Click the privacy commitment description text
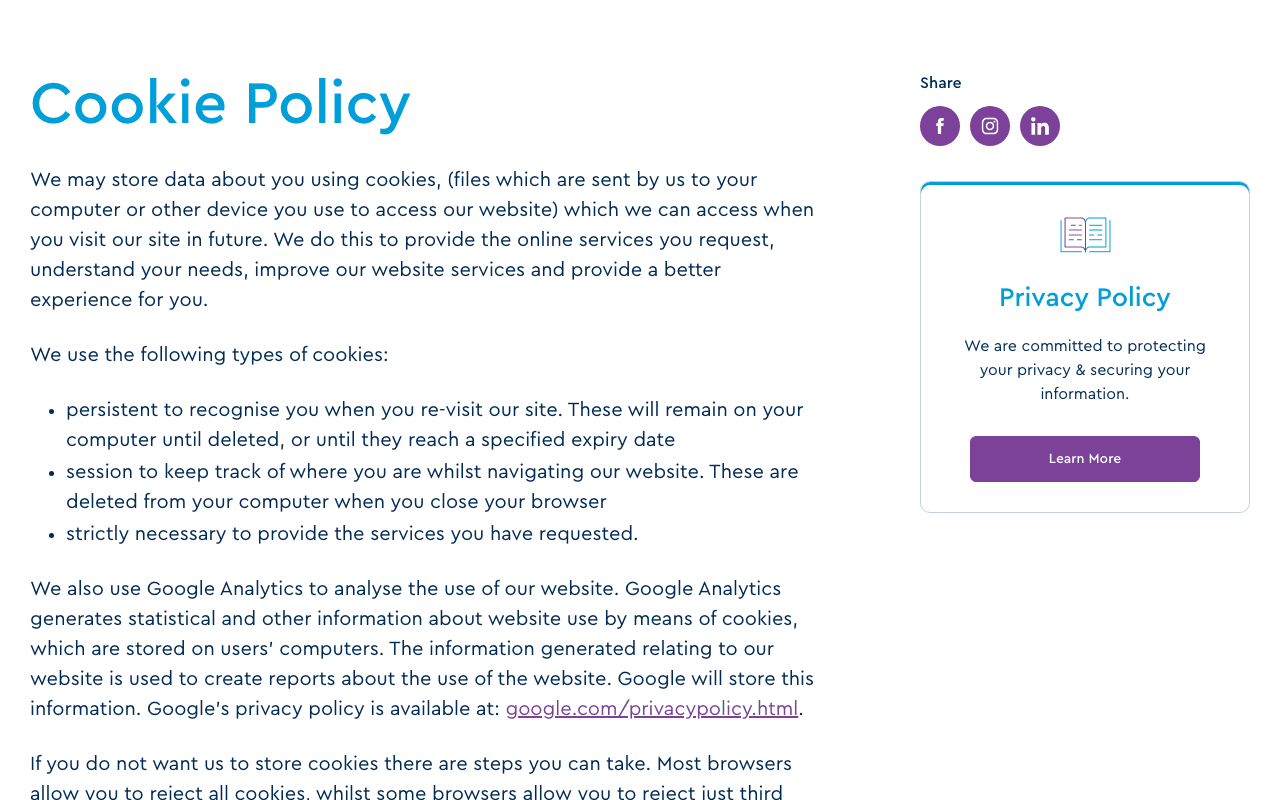Viewport: 1280px width, 800px height. click(1084, 369)
